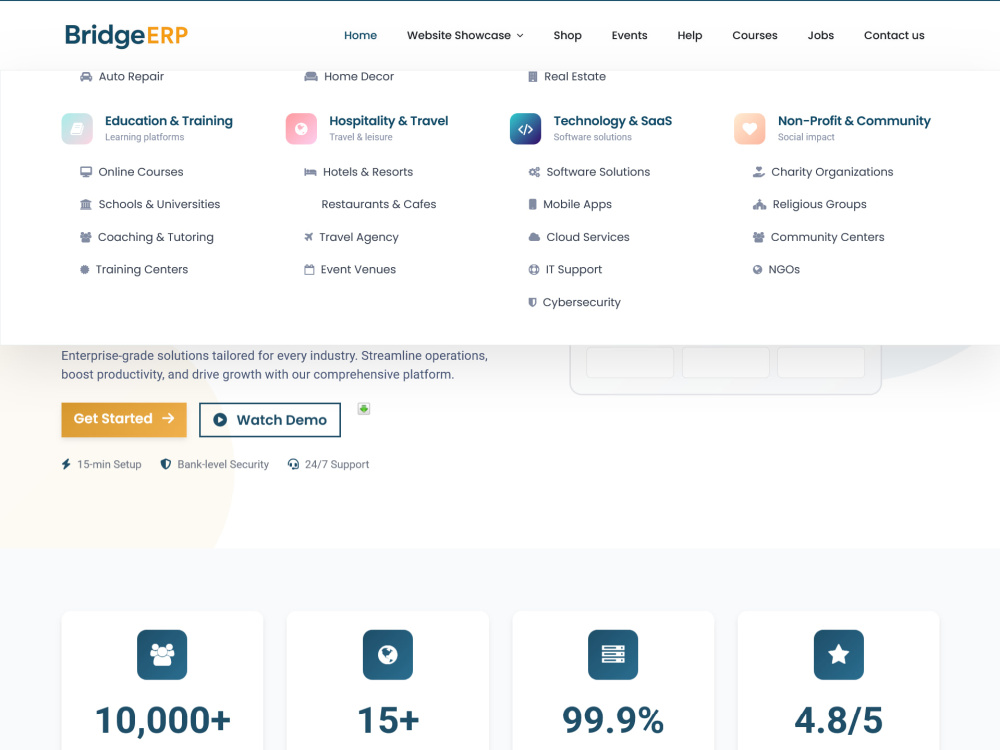Click the Technology & SaaS code icon
Viewport: 1000px width, 750px height.
click(526, 129)
